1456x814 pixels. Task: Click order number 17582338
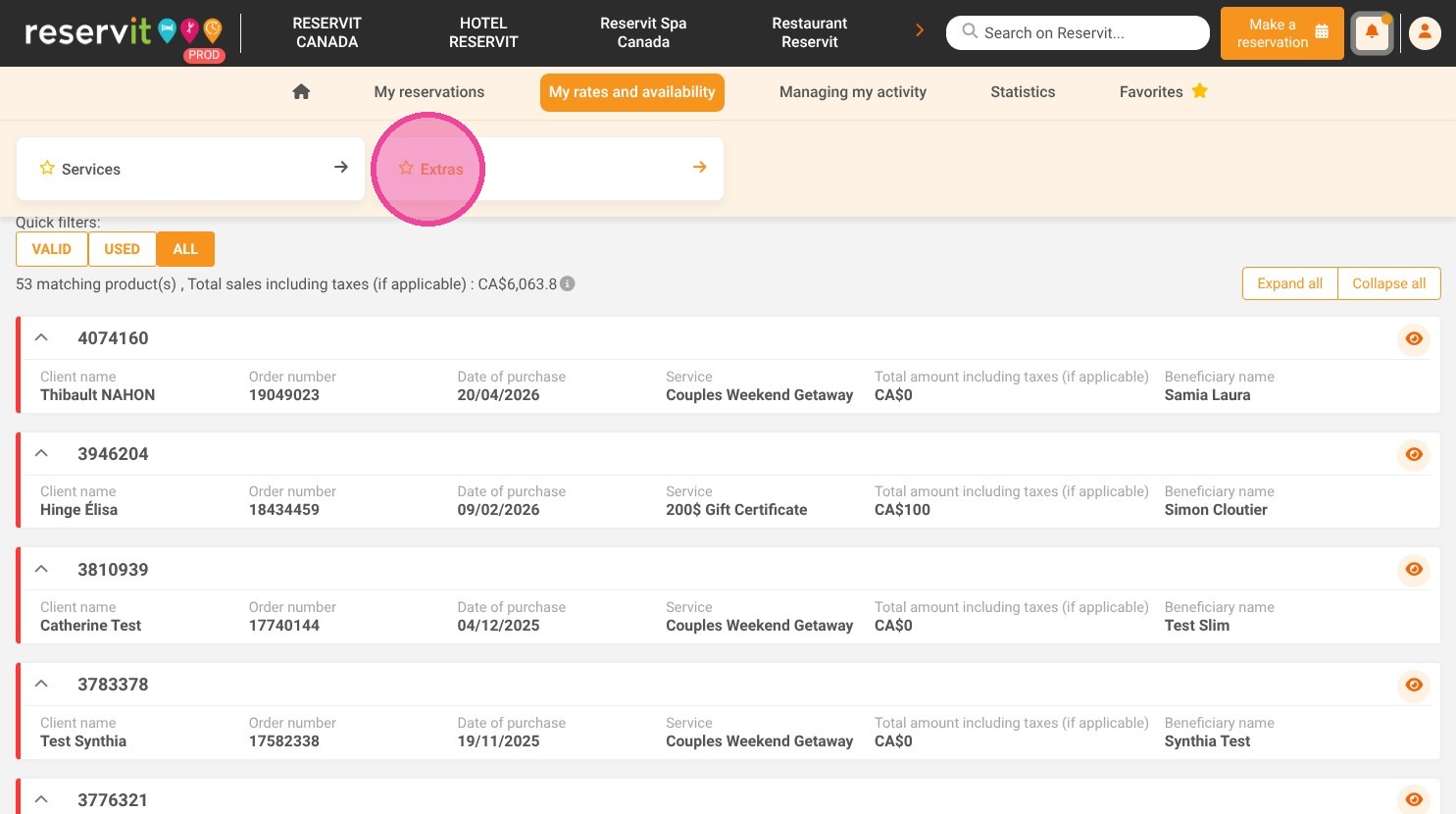[284, 741]
